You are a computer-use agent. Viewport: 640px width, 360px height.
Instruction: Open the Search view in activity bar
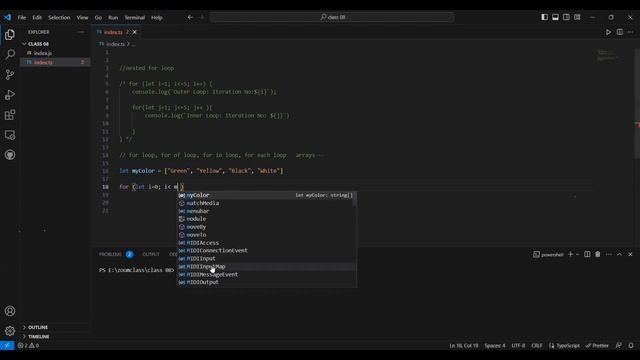point(10,54)
